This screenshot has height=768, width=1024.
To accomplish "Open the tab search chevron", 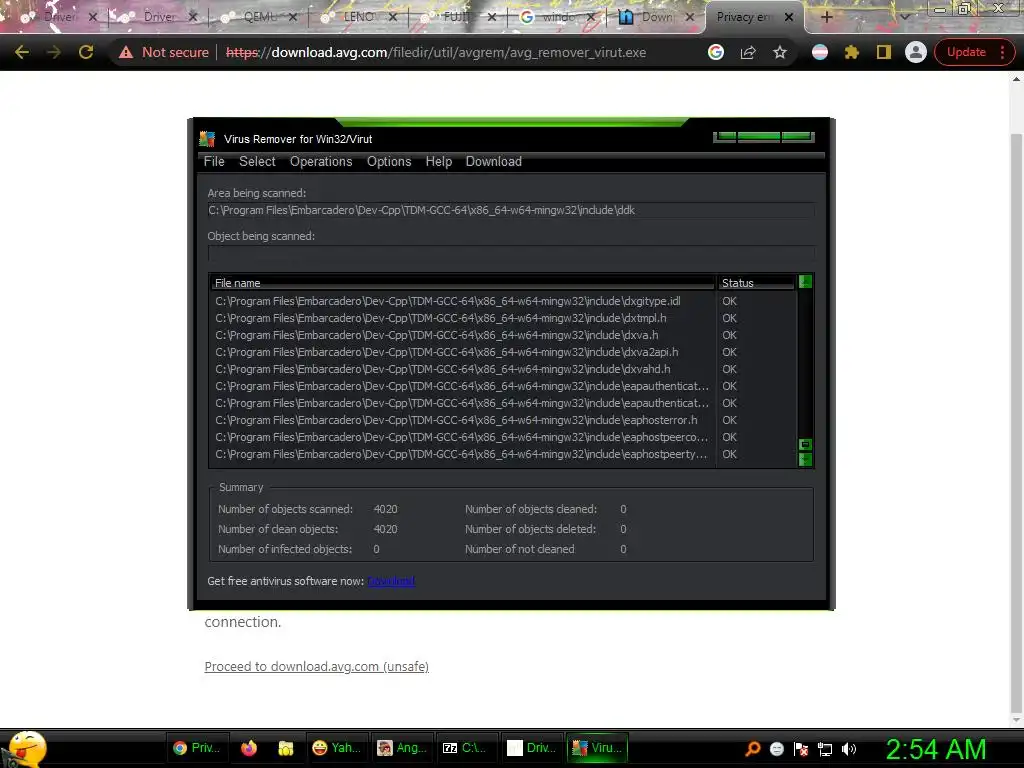I will tap(904, 17).
